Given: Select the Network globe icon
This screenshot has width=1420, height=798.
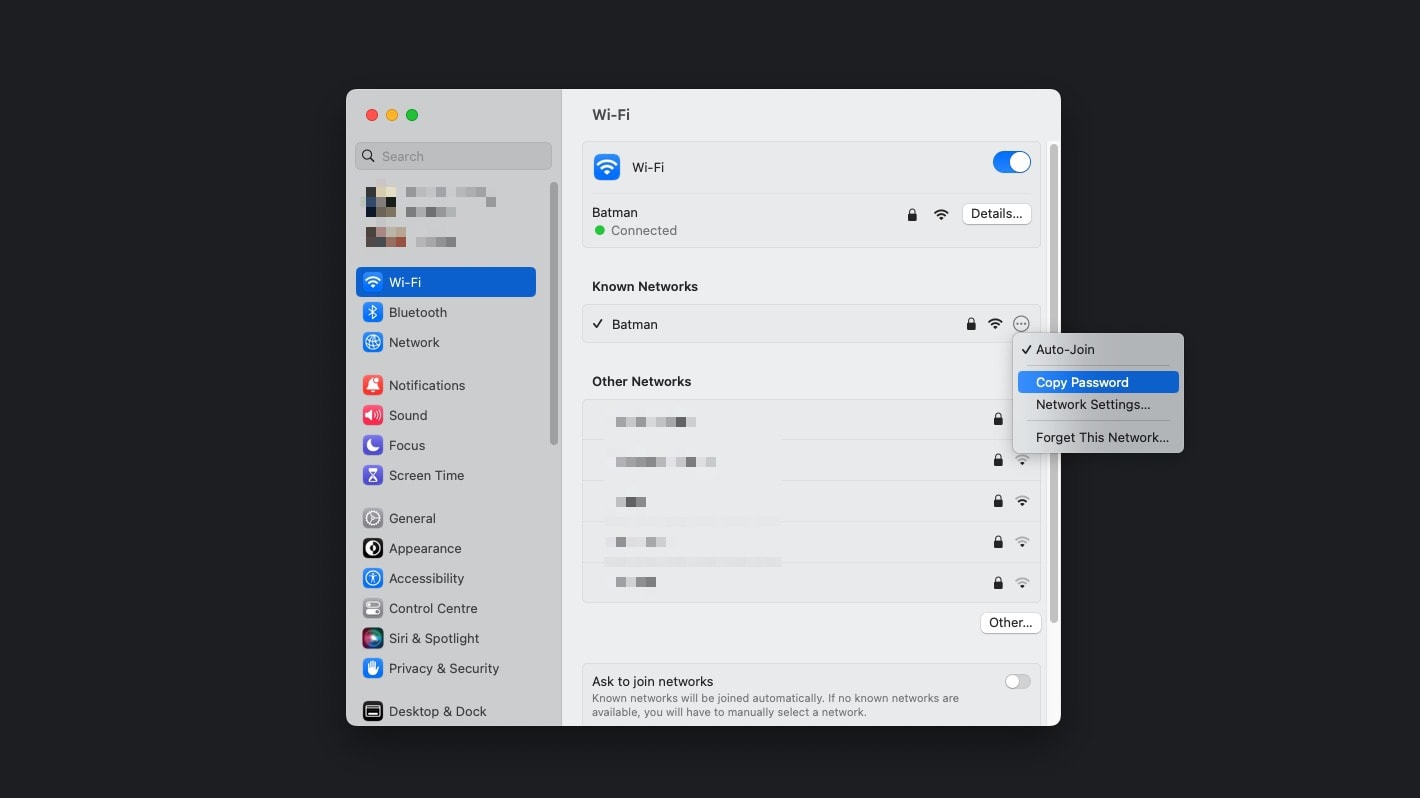Looking at the screenshot, I should tap(372, 342).
